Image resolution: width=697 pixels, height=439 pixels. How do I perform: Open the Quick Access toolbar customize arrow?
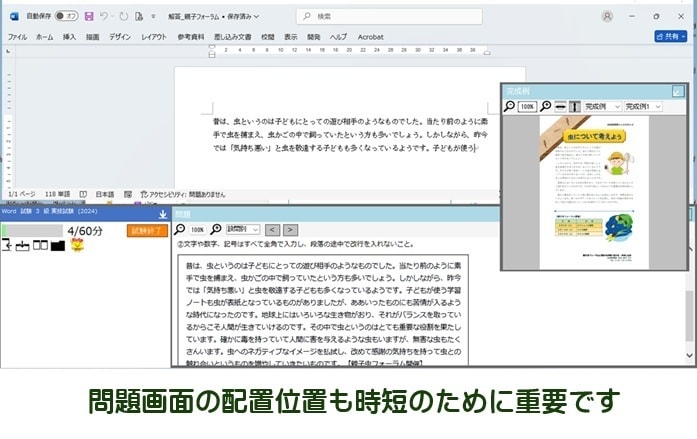(153, 16)
